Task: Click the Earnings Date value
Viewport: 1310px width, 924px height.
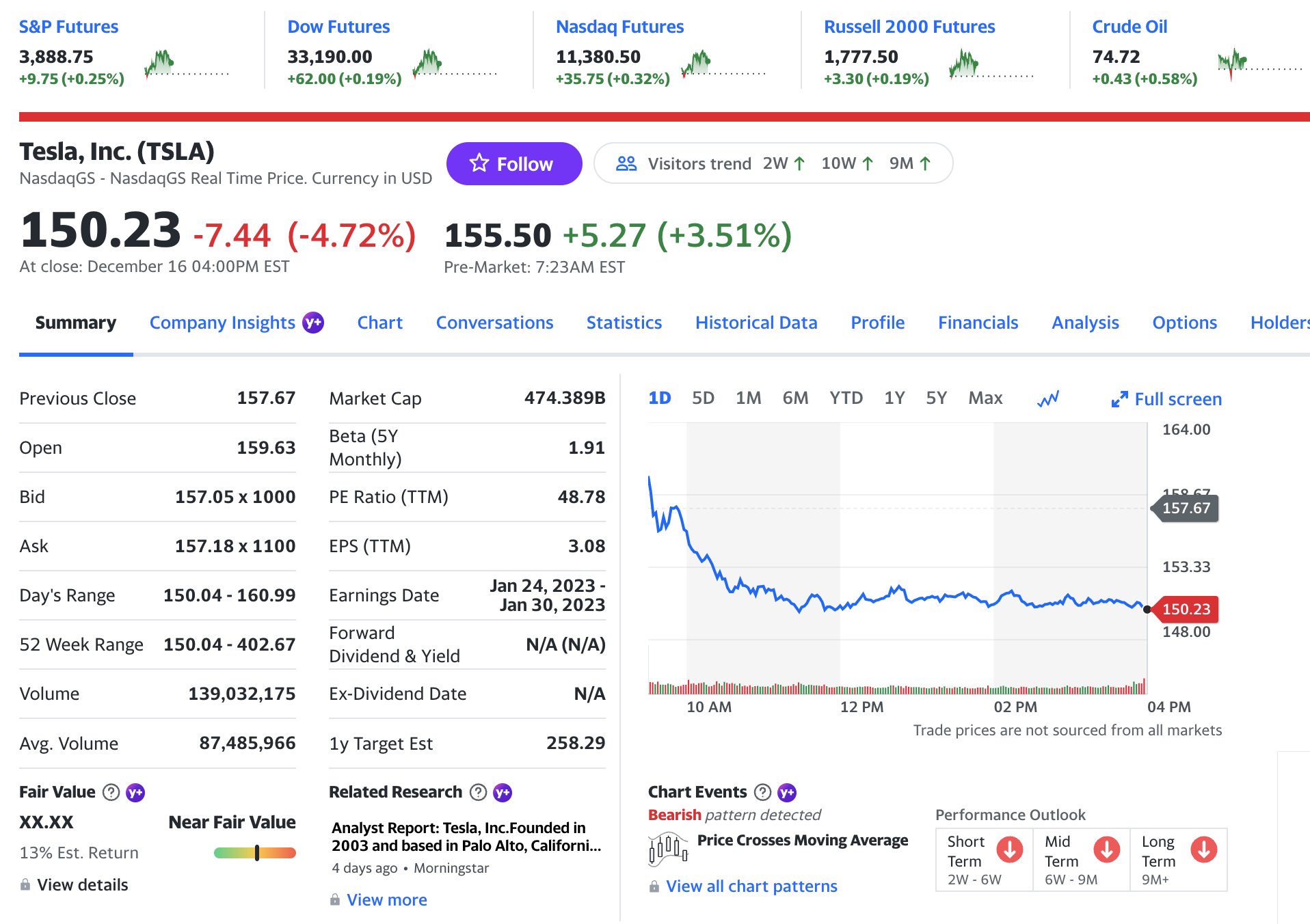Action: 547,595
